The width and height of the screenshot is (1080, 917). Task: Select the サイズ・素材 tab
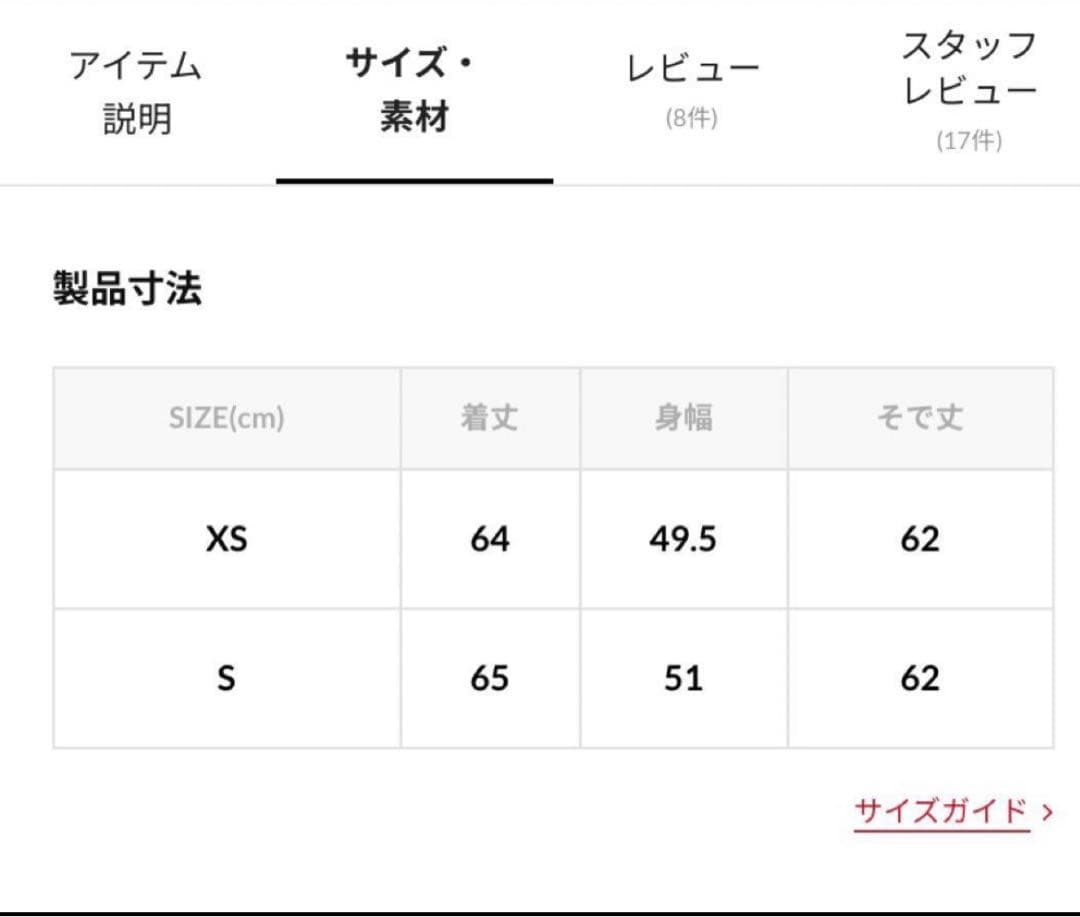point(413,92)
